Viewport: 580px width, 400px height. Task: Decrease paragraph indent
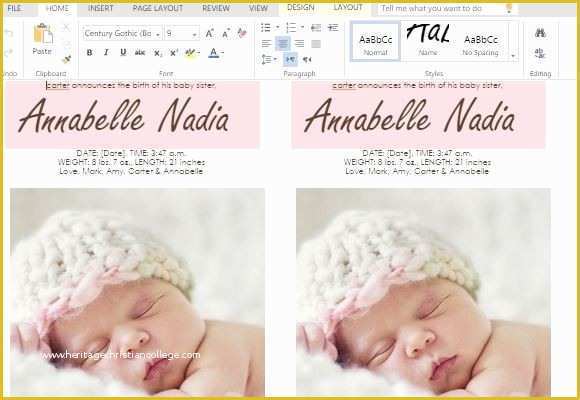(316, 27)
